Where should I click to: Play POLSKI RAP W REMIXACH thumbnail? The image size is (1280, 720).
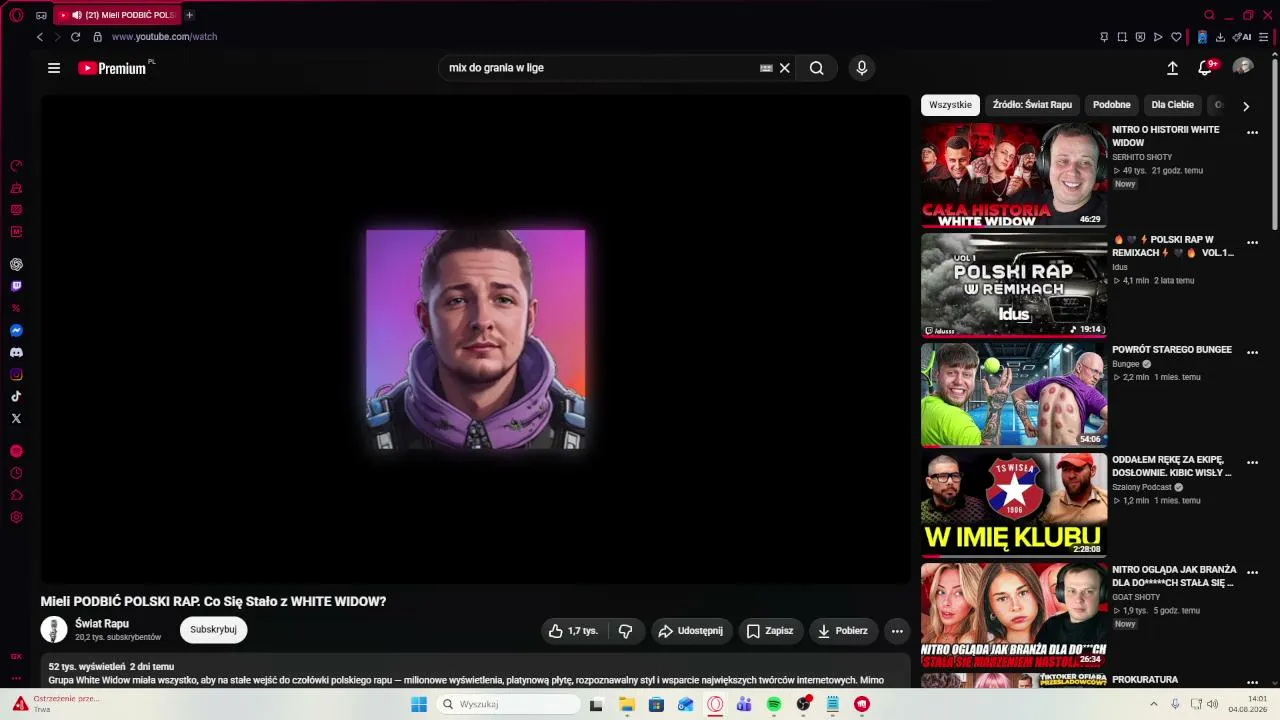[x=1014, y=286]
